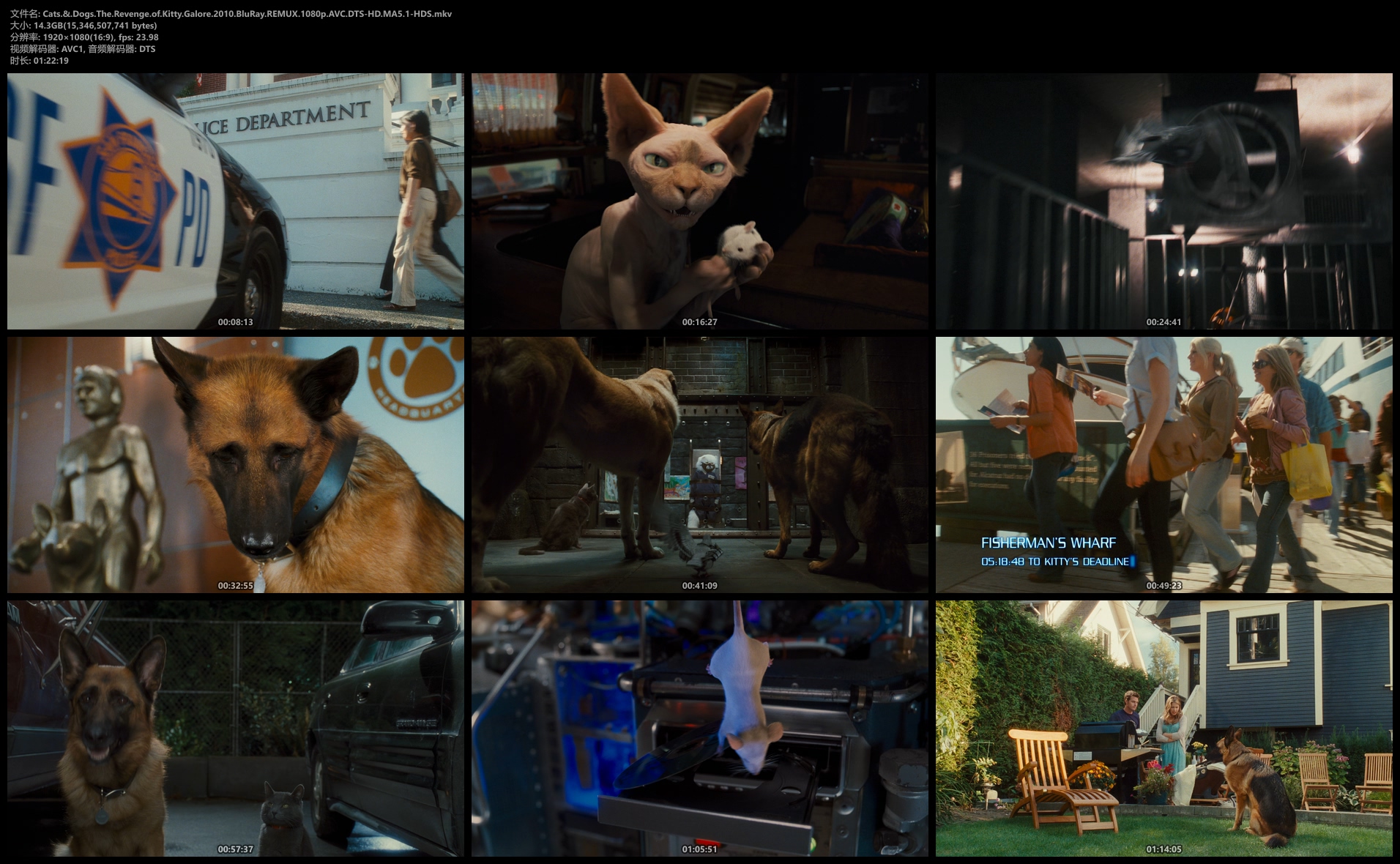Select the two dogs facing caged cat frame
The height and width of the screenshot is (864, 1400).
tap(699, 464)
